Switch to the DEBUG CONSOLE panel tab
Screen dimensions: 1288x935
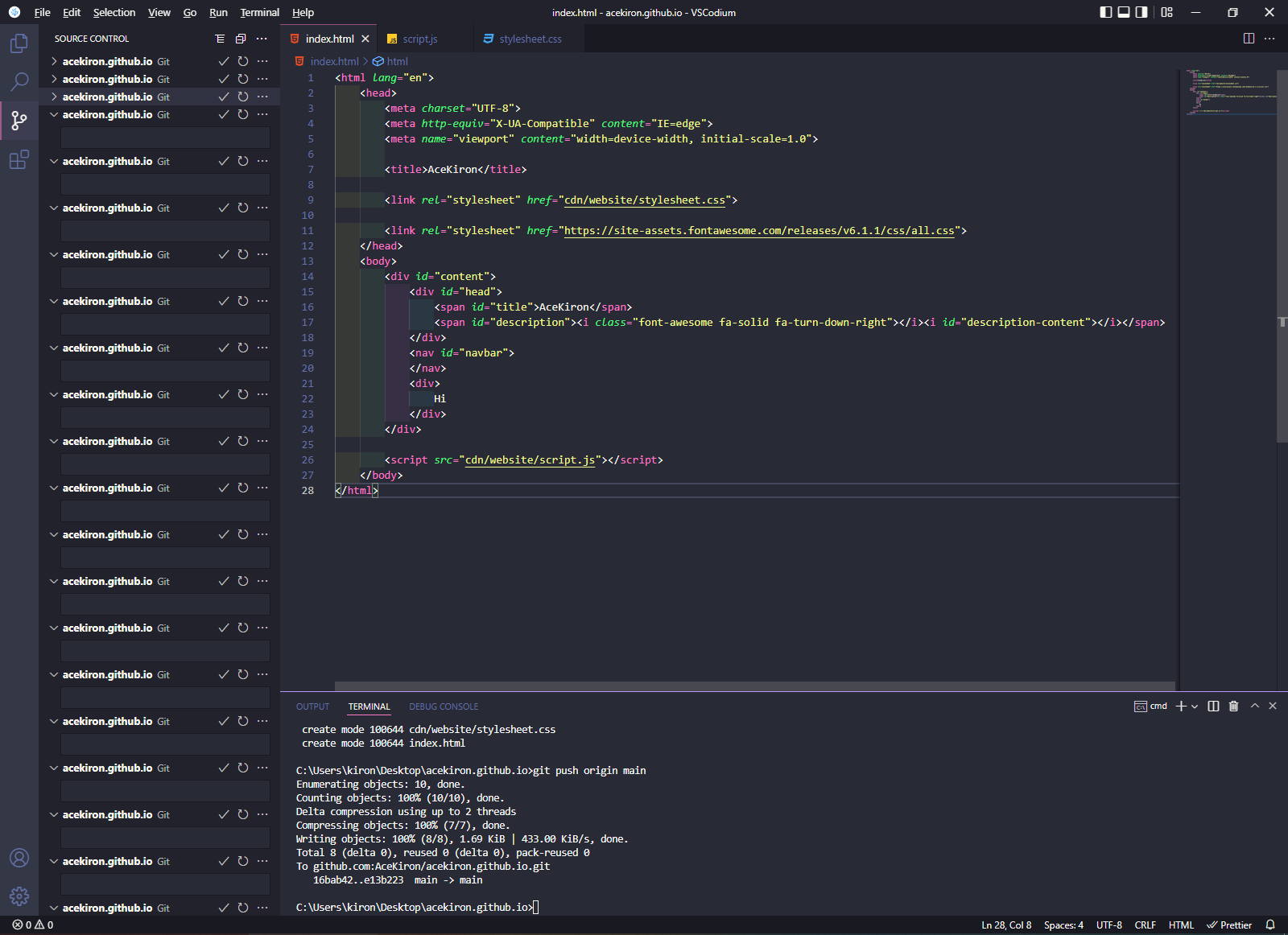coord(444,706)
